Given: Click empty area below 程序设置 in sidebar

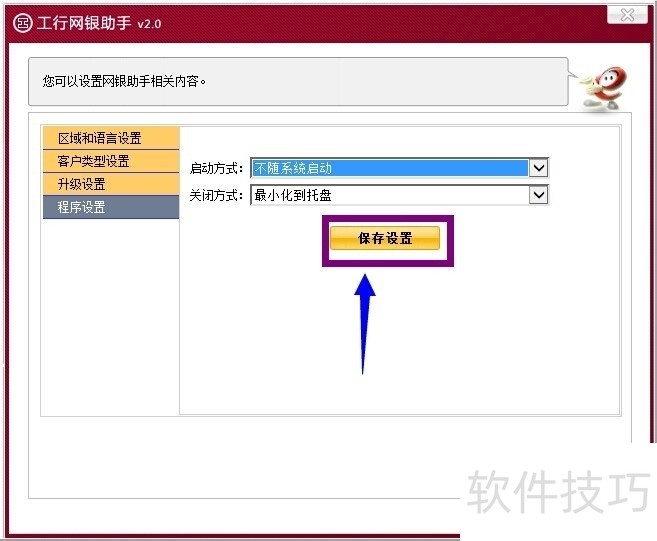Looking at the screenshot, I should [110, 310].
